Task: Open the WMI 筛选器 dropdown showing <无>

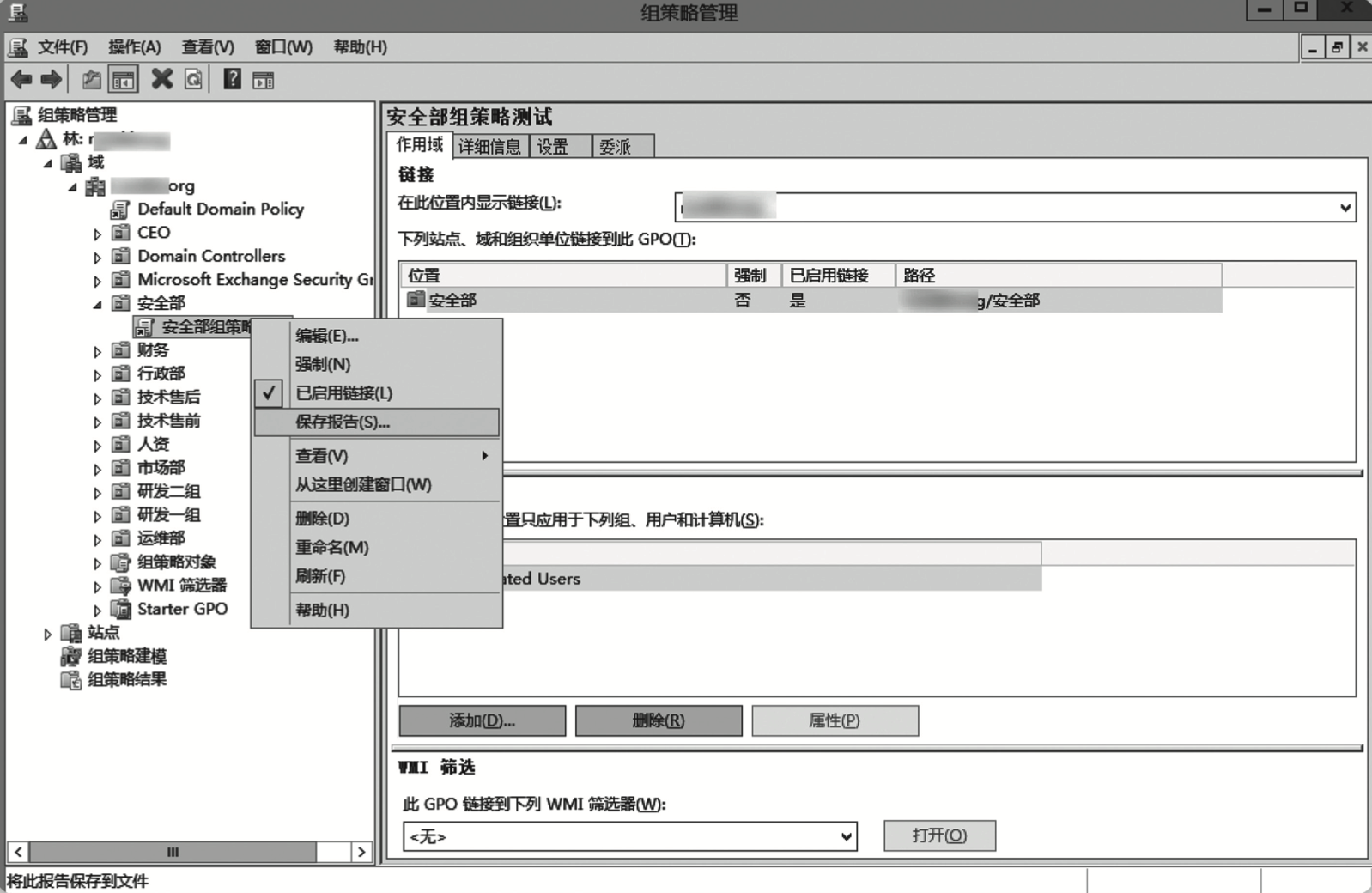Action: [847, 836]
